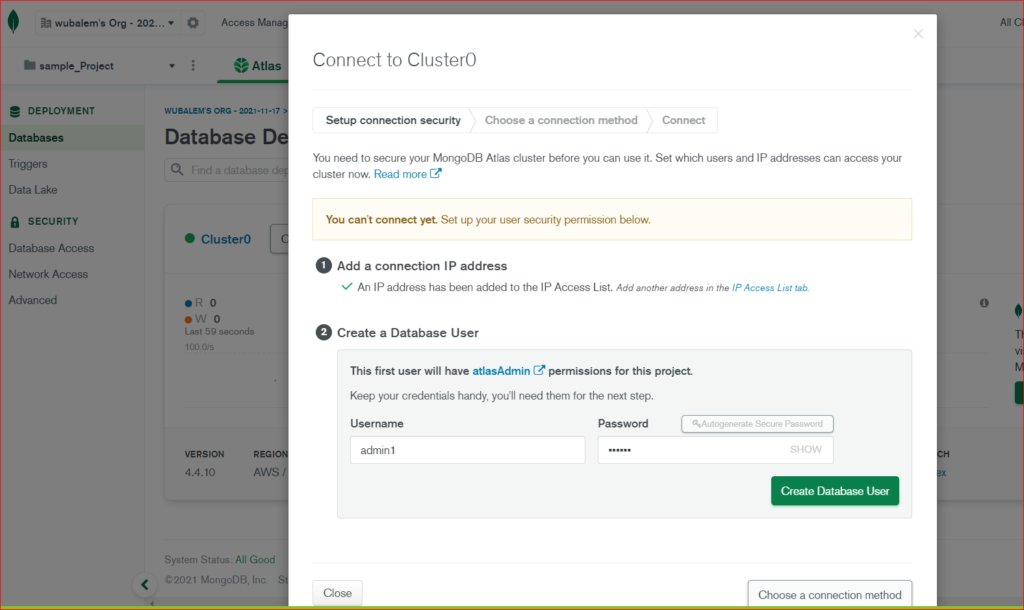
Task: Select Databases in the Deployment sidebar
Action: tap(34, 137)
